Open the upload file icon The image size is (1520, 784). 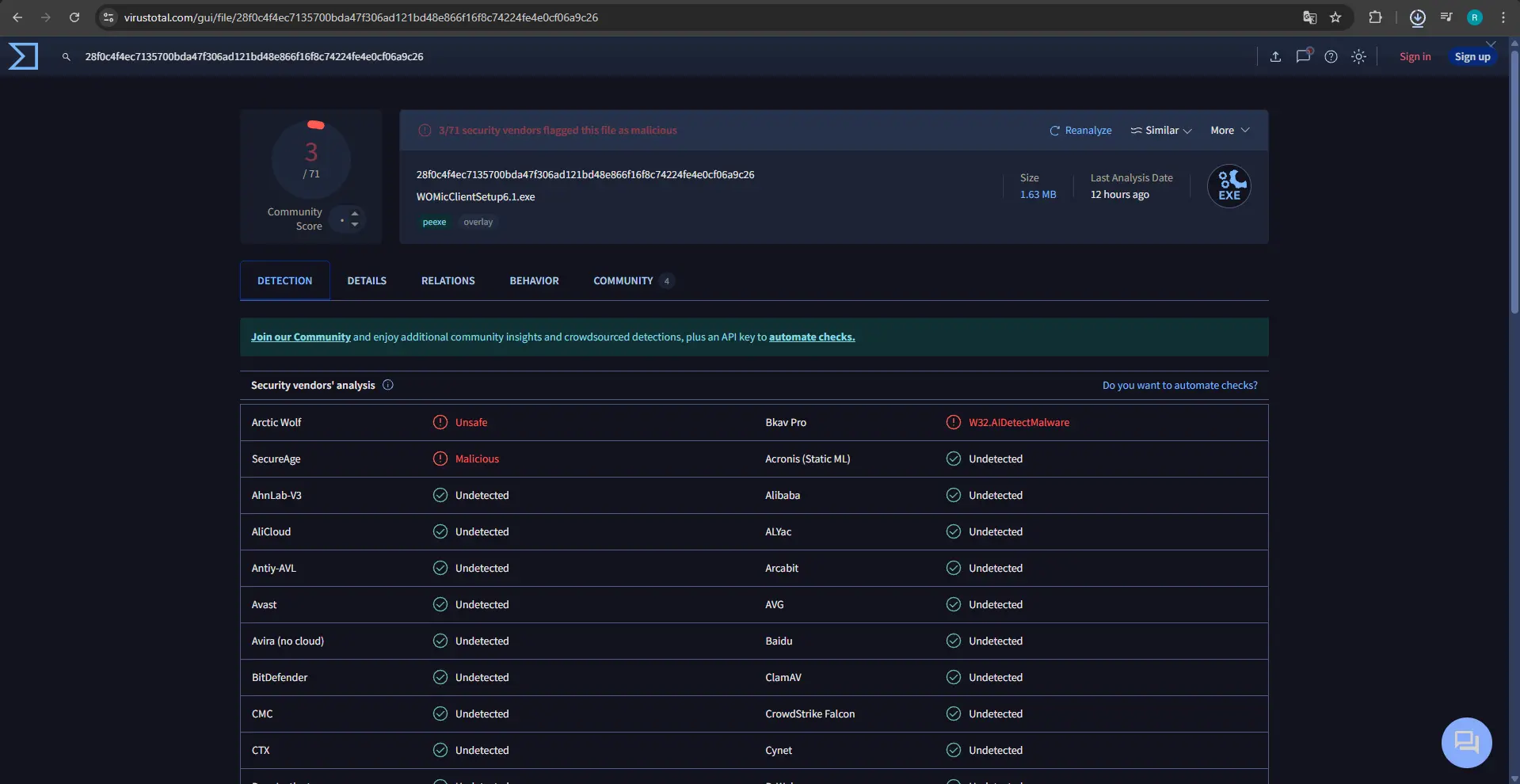tap(1275, 56)
